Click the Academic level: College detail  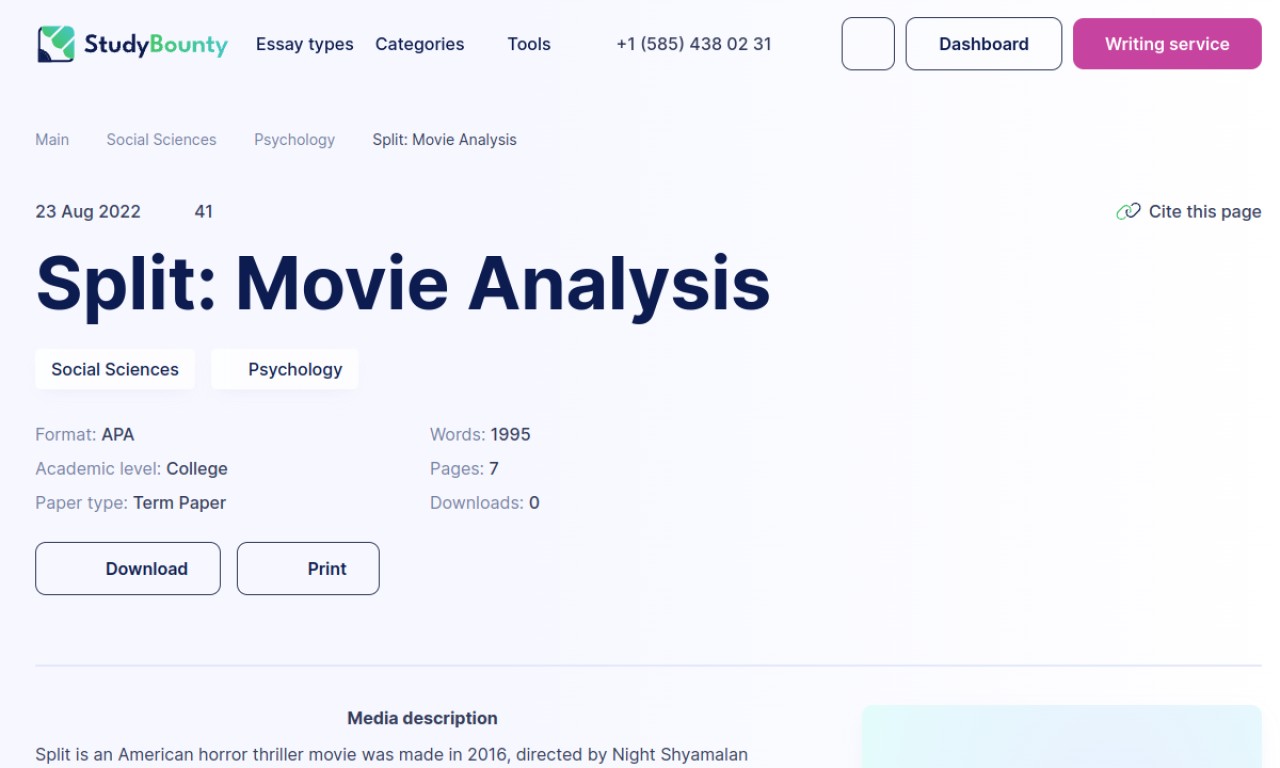pyautogui.click(x=131, y=469)
